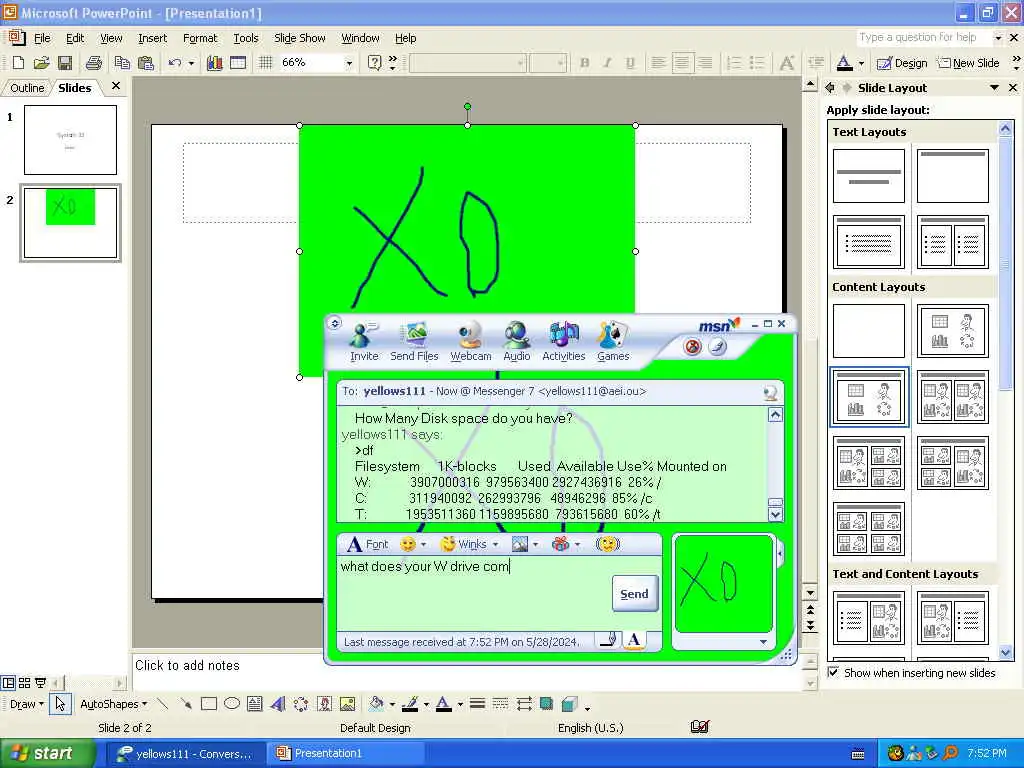The width and height of the screenshot is (1024, 768).
Task: Select slide 2 thumbnail with green image
Action: point(71,223)
